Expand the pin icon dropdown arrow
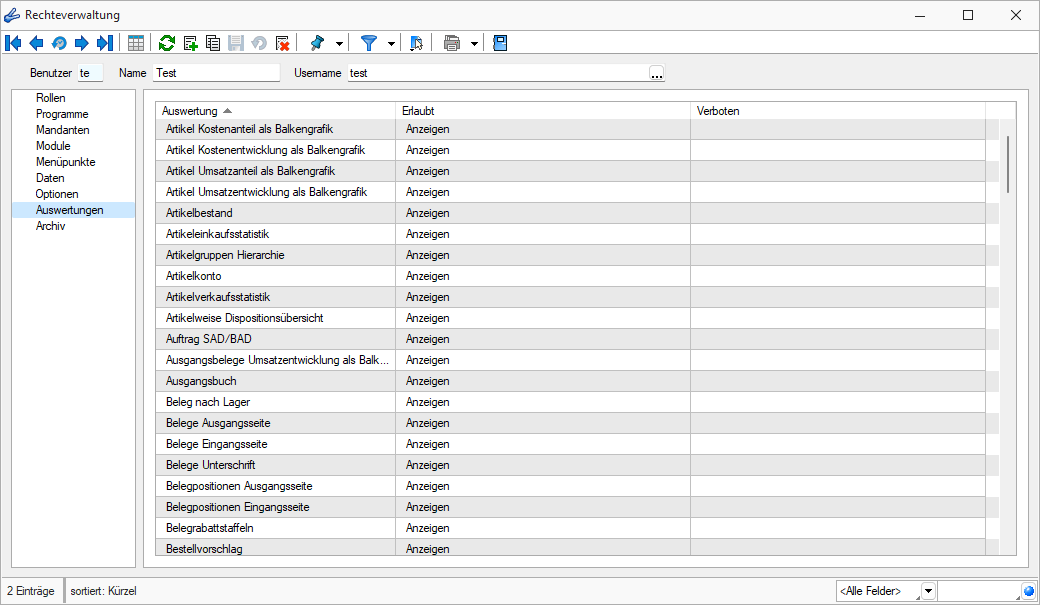 point(339,43)
